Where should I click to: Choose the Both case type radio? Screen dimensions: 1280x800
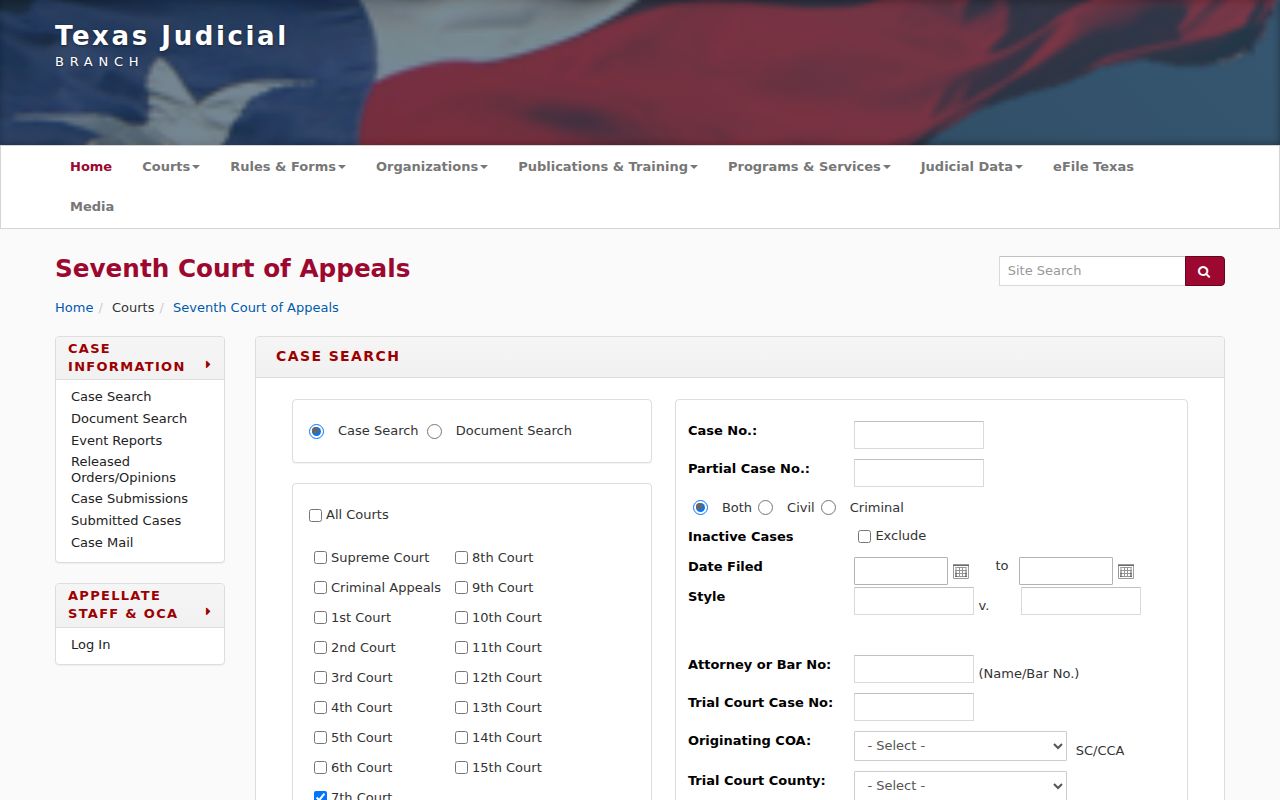pyautogui.click(x=700, y=508)
